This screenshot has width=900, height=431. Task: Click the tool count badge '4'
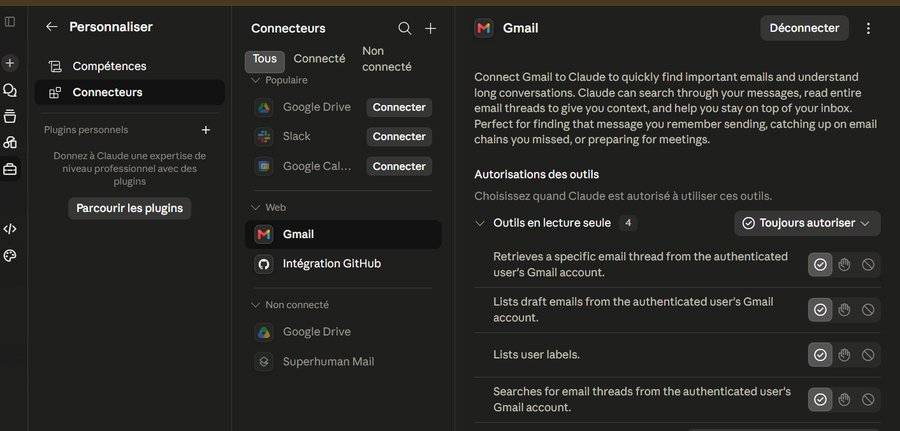628,223
